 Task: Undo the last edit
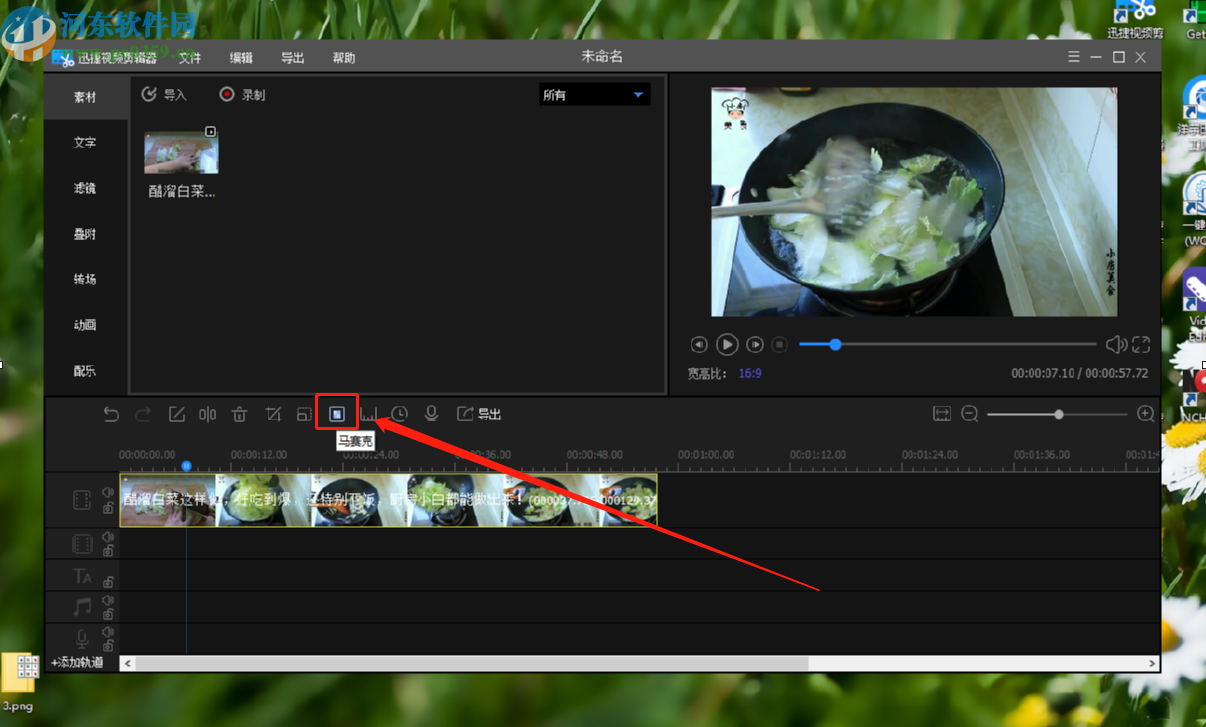(x=111, y=414)
